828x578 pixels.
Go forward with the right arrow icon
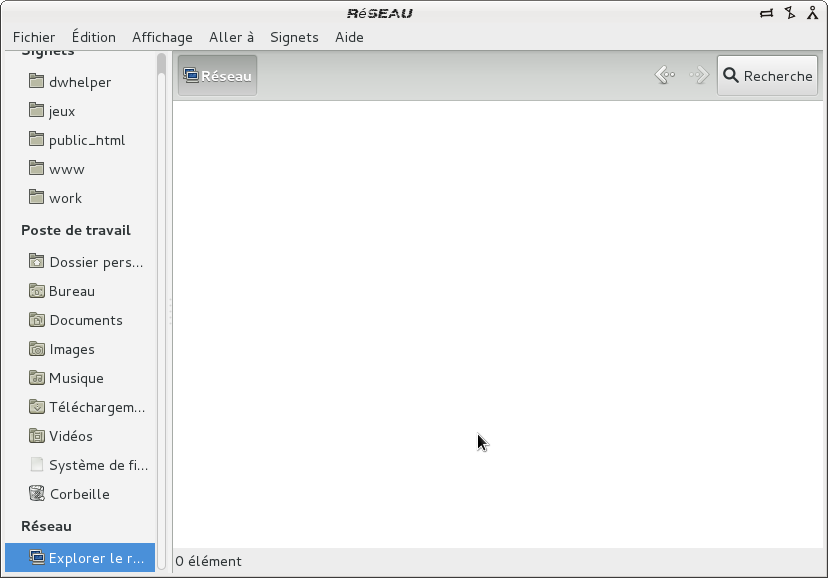pos(699,75)
